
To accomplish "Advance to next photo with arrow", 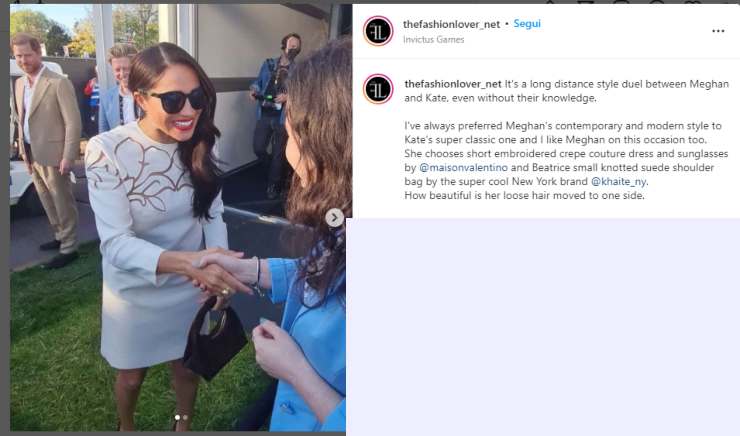I will [x=334, y=218].
